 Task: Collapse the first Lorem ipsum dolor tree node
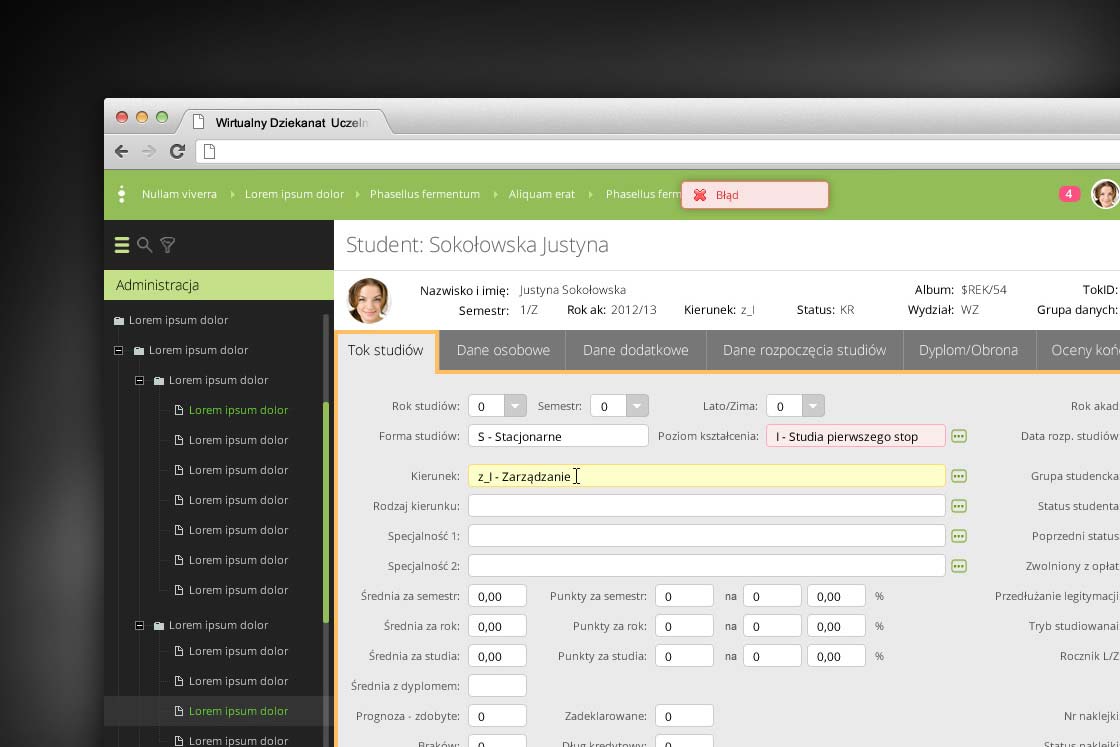click(x=118, y=351)
